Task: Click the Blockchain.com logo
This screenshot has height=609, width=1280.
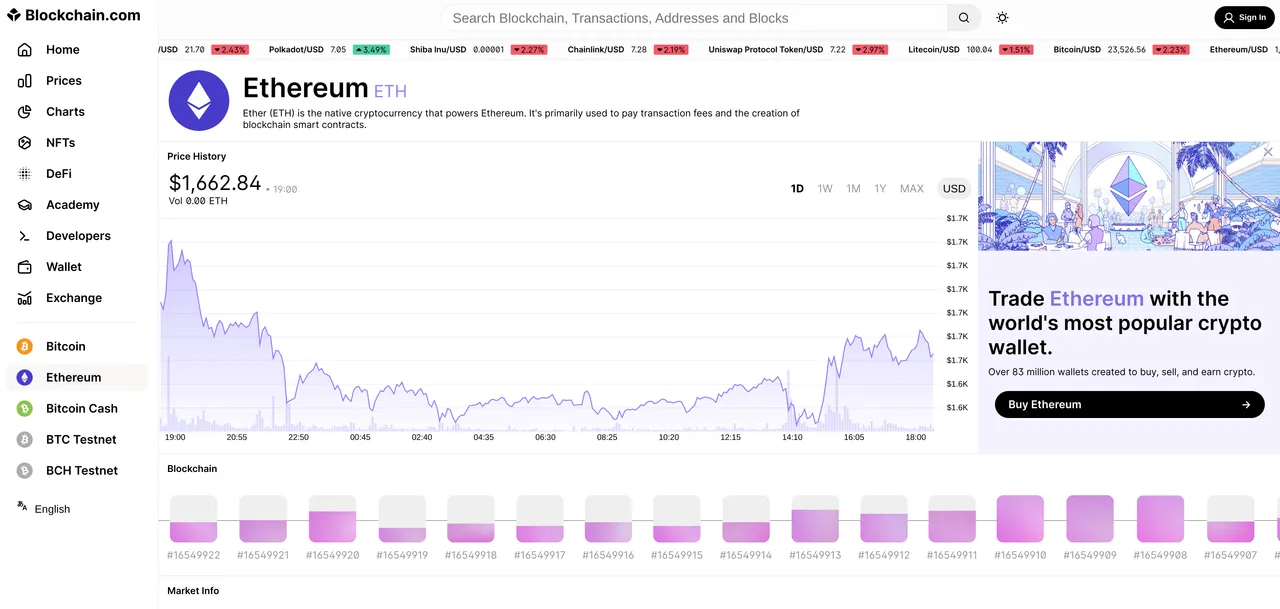Action: (x=74, y=15)
